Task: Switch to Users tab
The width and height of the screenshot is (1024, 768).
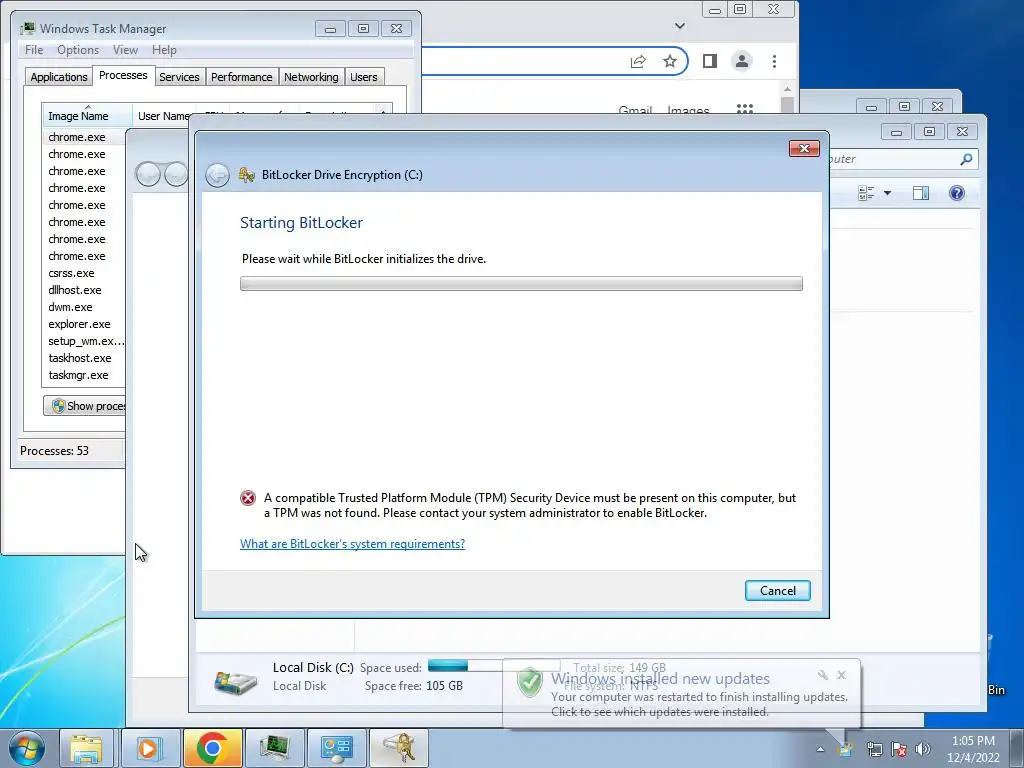Action: tap(364, 77)
